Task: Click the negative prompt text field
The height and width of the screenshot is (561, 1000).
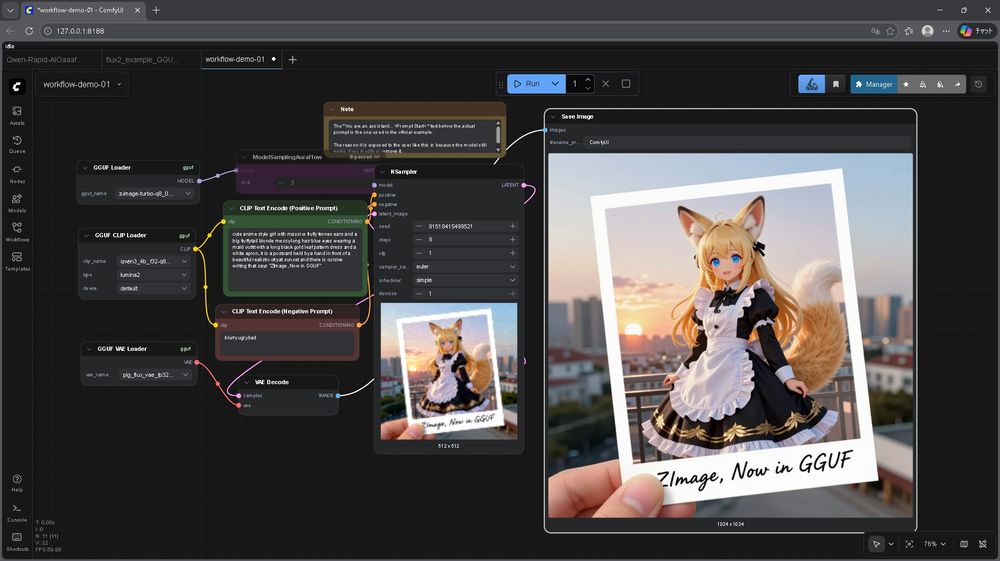Action: [287, 343]
